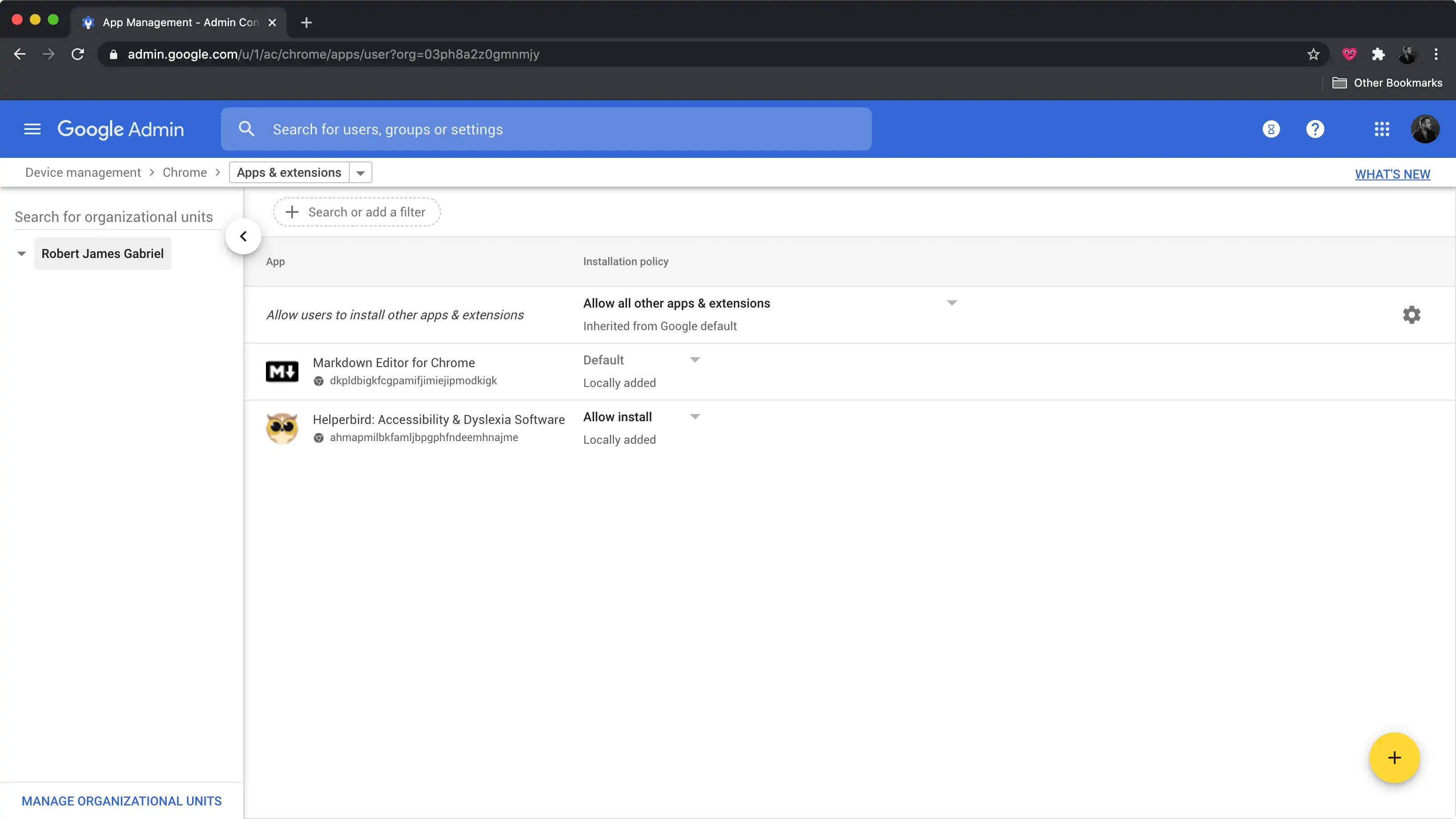This screenshot has height=819, width=1456.
Task: Select Robert James Gabriel organizational unit
Action: pyautogui.click(x=102, y=254)
